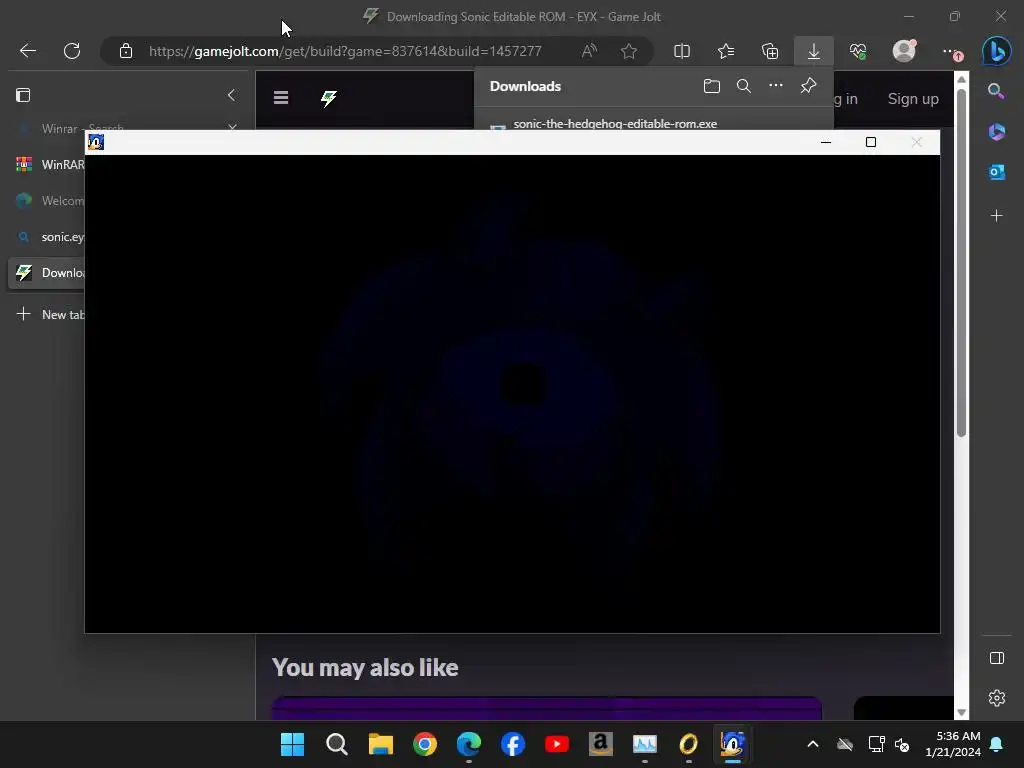Follow the Sign up link
The height and width of the screenshot is (768, 1024).
(913, 99)
